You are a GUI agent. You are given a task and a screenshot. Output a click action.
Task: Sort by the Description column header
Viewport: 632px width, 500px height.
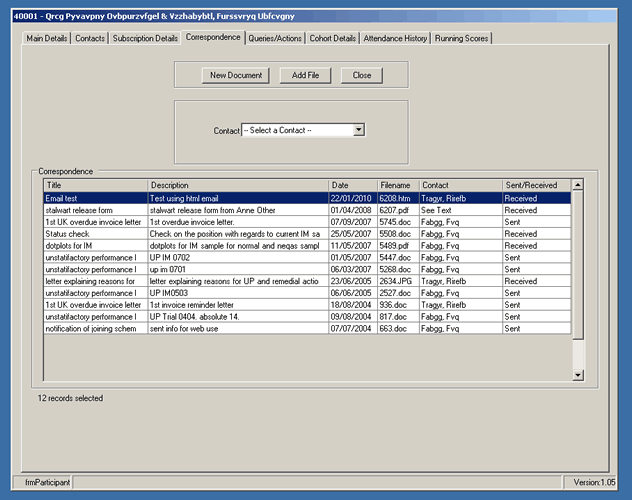[238, 185]
